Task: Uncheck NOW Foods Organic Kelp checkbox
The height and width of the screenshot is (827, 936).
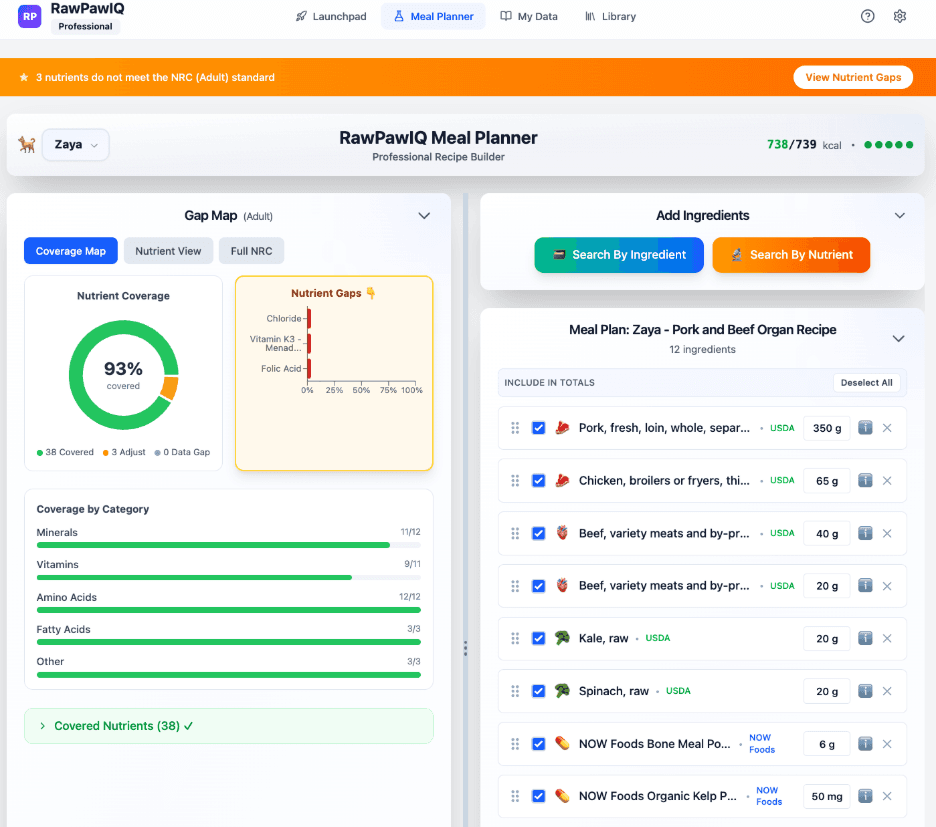Action: pyautogui.click(x=538, y=796)
